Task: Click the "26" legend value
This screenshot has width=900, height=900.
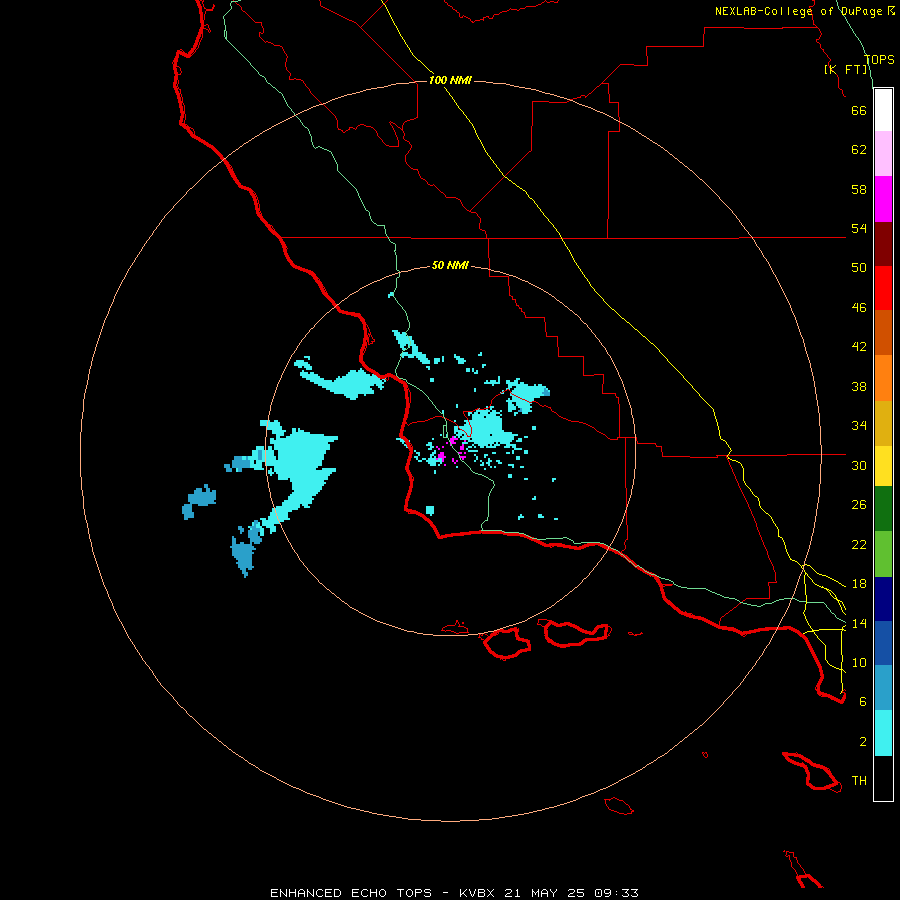Action: click(x=859, y=505)
